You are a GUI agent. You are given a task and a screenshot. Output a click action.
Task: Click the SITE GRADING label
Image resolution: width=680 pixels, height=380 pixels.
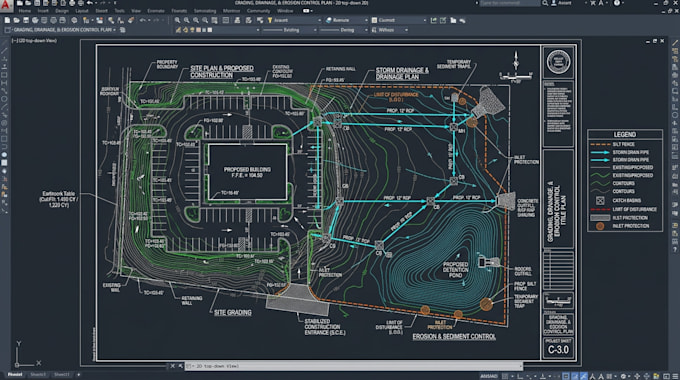point(232,312)
